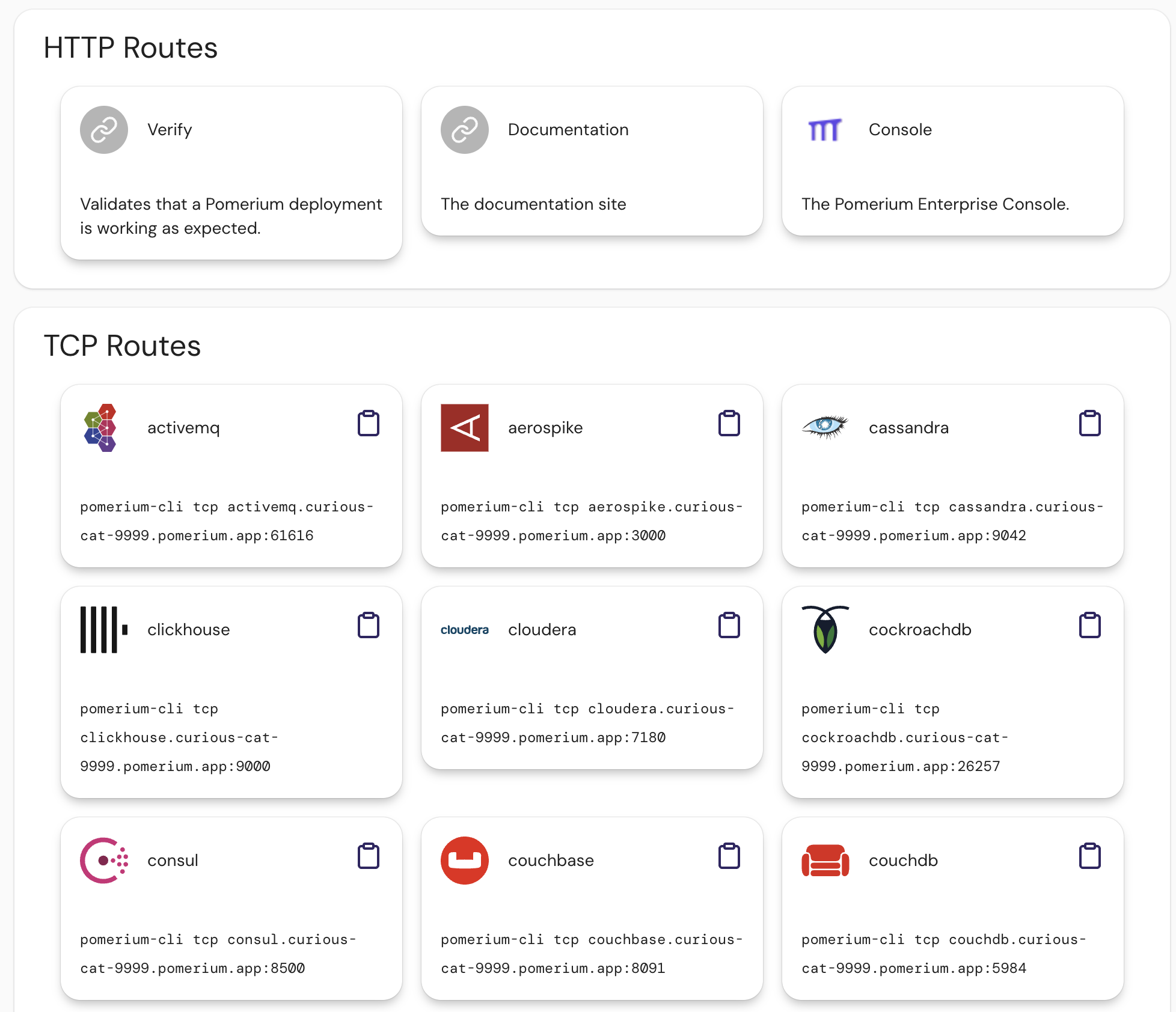Copy the cassandra route command
1176x1012 pixels.
tap(1090, 422)
